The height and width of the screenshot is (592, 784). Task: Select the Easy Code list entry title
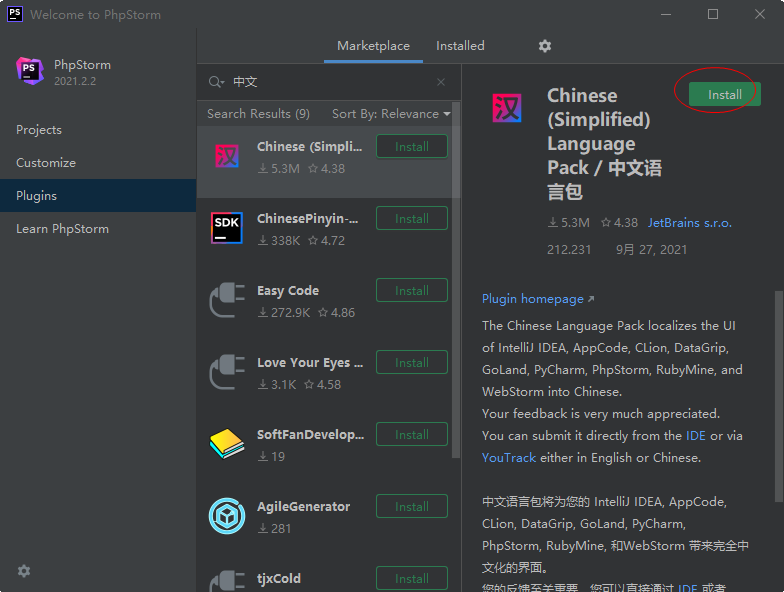288,291
